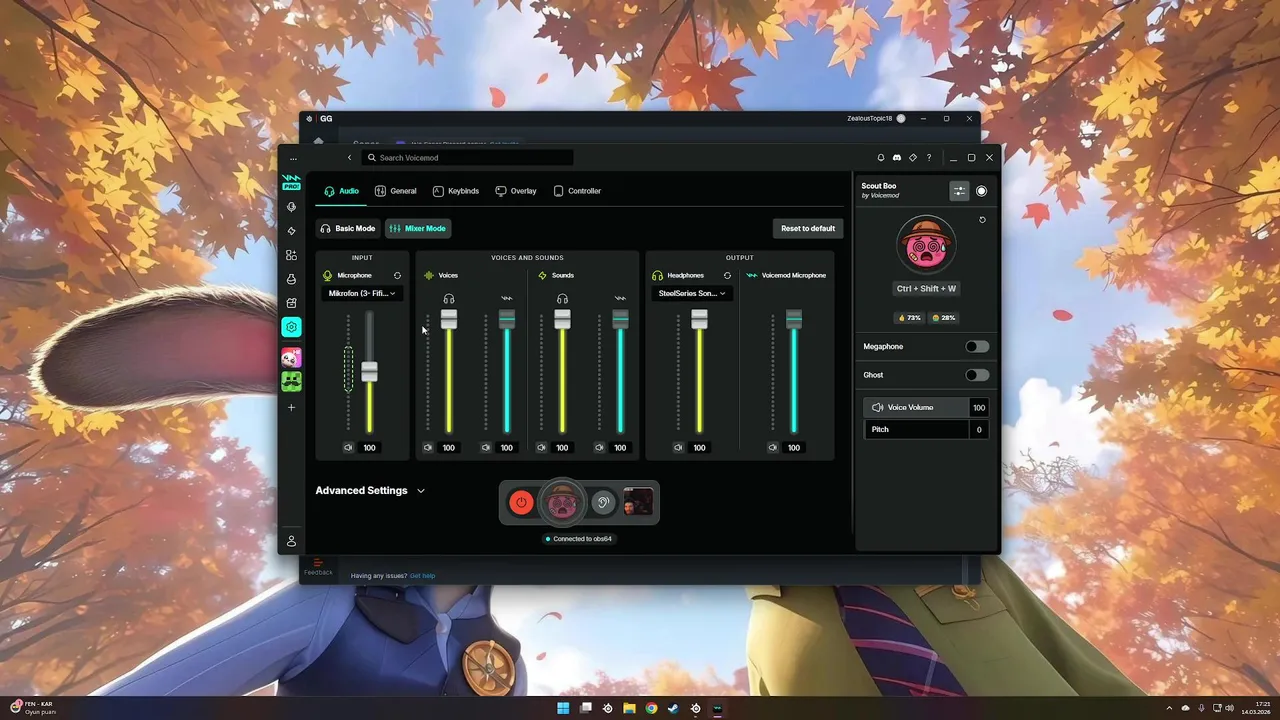Open Feedback in the GG window

[318, 568]
